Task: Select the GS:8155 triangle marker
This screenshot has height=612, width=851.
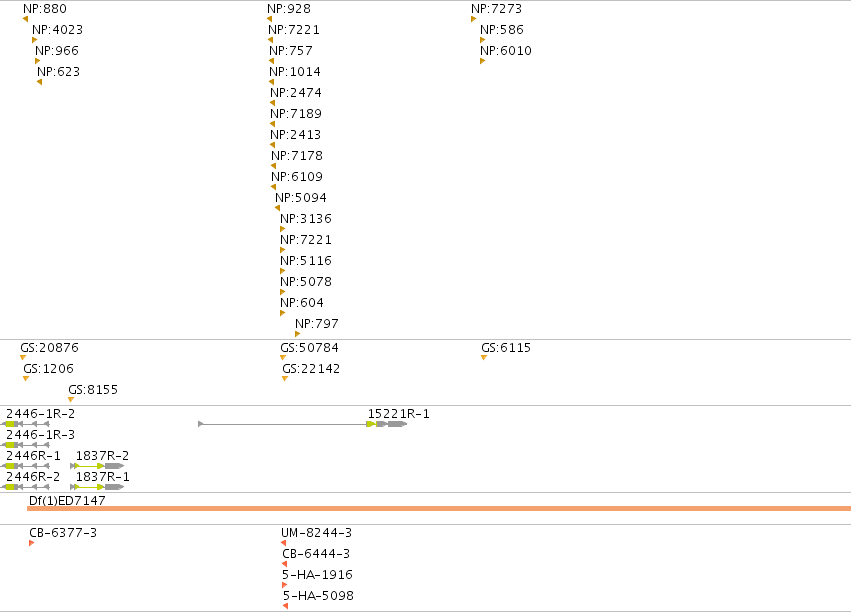Action: click(71, 400)
